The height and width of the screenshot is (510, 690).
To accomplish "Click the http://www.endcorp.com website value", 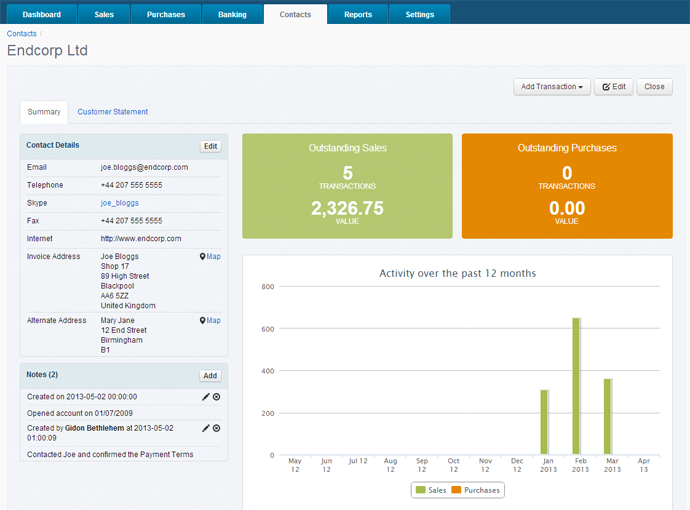I will pos(141,238).
